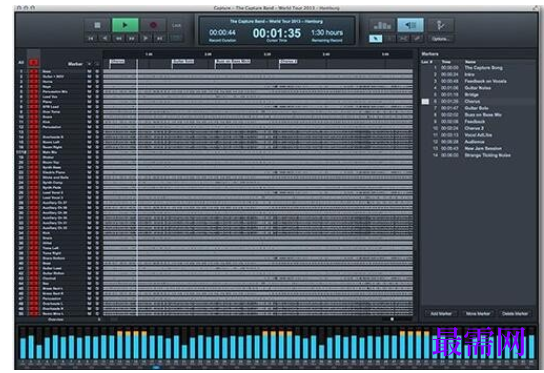Toggle the Lock button beside Record
This screenshot has width=544, height=373.
pyautogui.click(x=176, y=25)
